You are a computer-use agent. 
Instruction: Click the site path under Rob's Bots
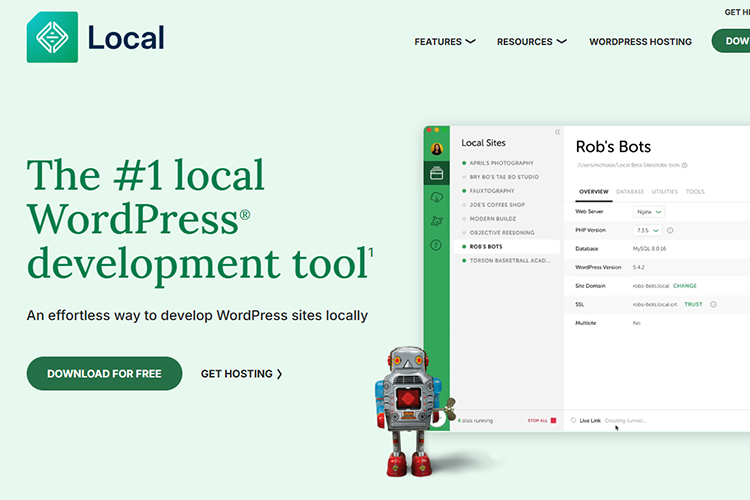(x=628, y=166)
